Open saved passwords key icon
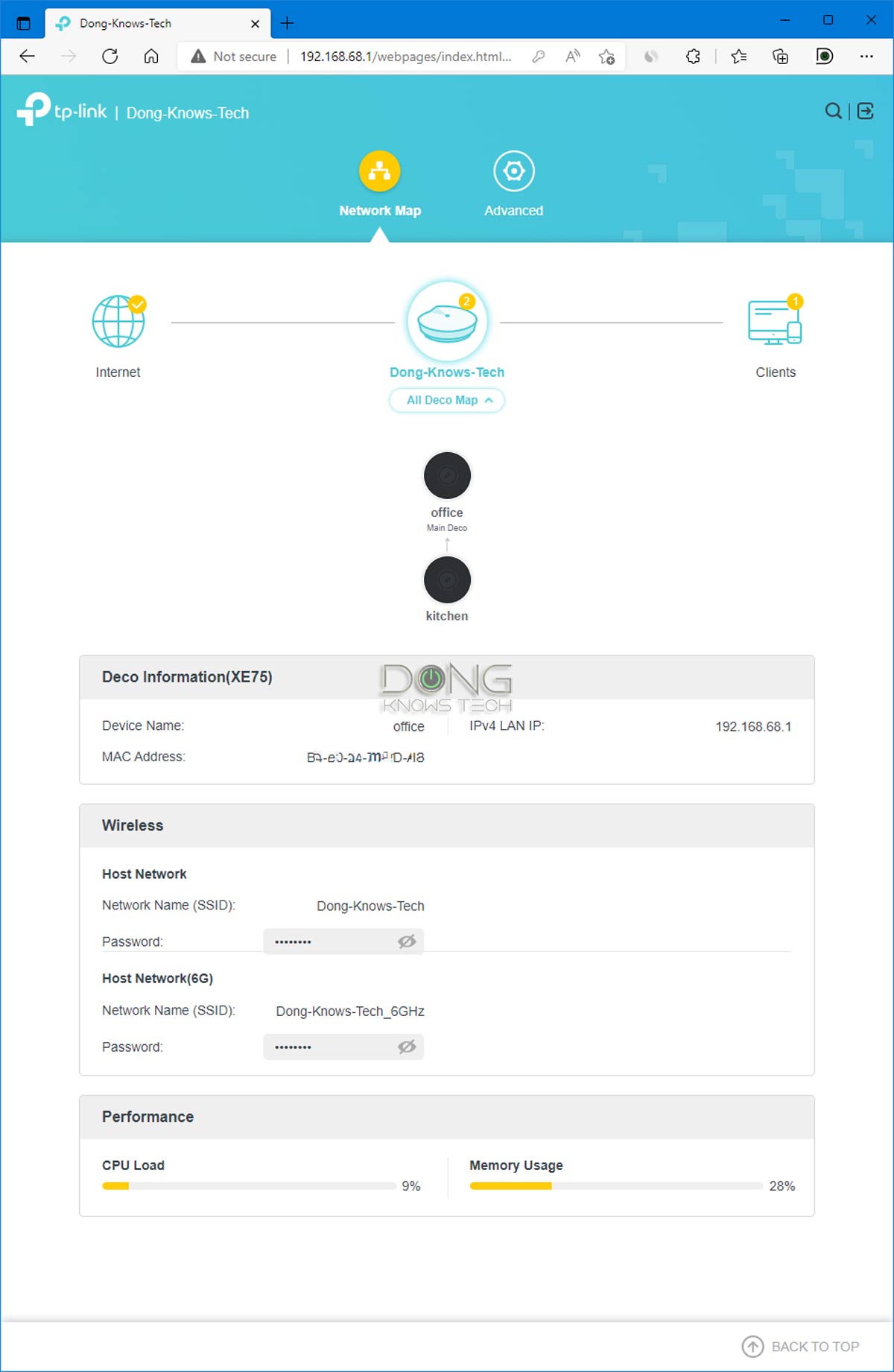Viewport: 894px width, 1372px height. (x=539, y=57)
